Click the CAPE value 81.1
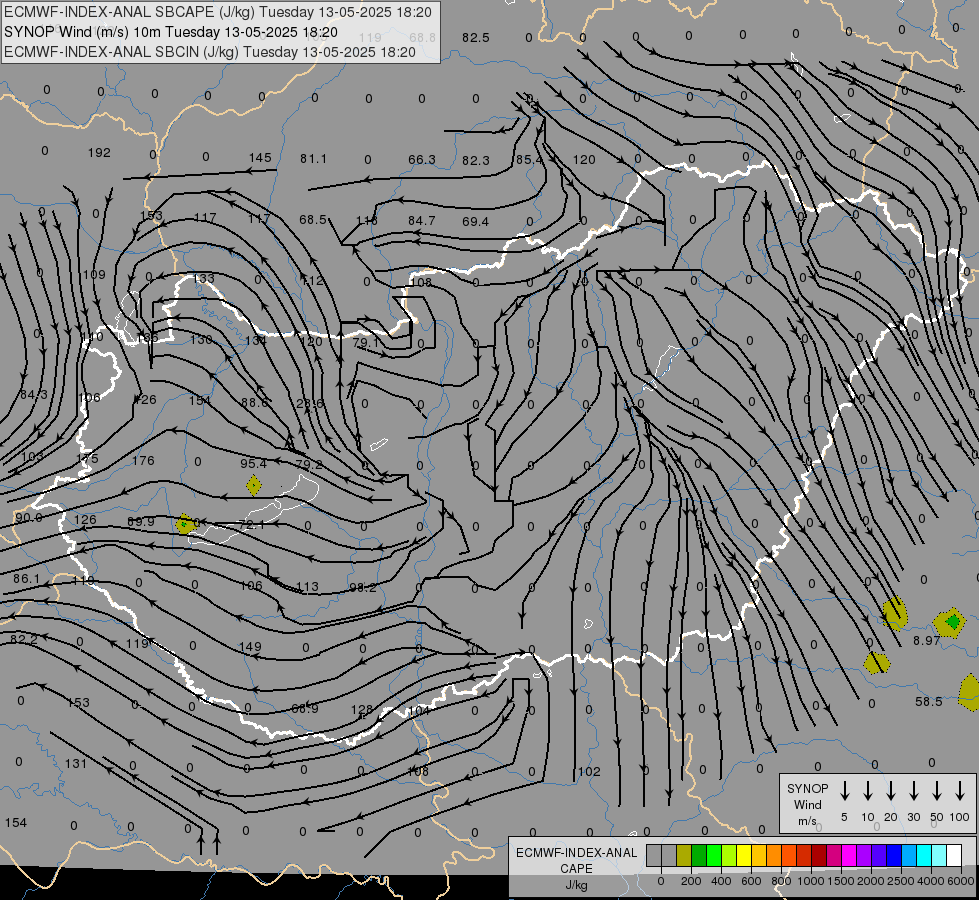Screen dimensions: 979x900 [x=313, y=159]
